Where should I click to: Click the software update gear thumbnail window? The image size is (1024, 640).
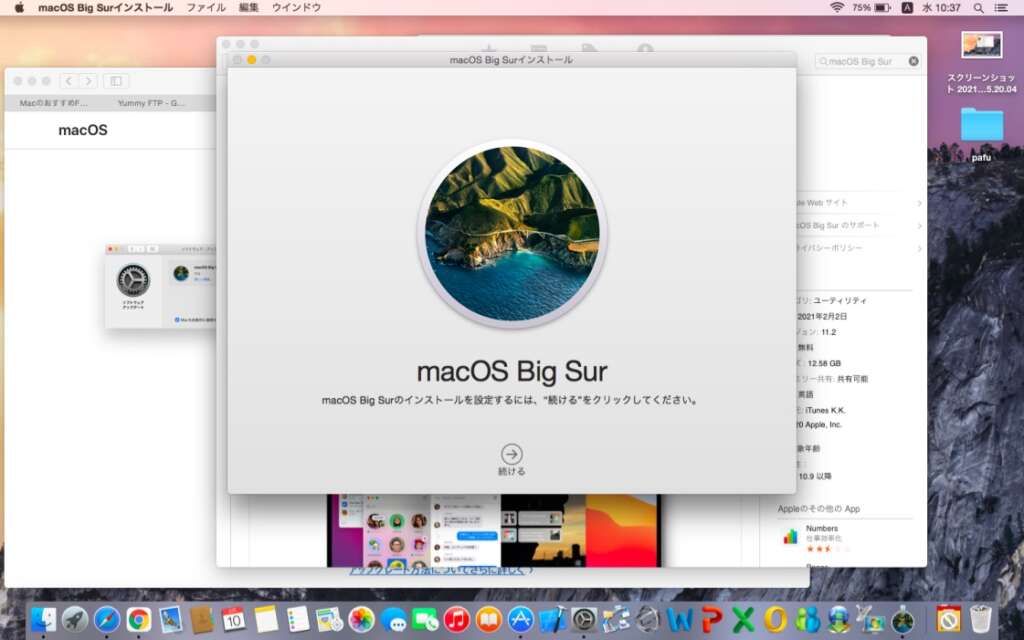tap(161, 286)
